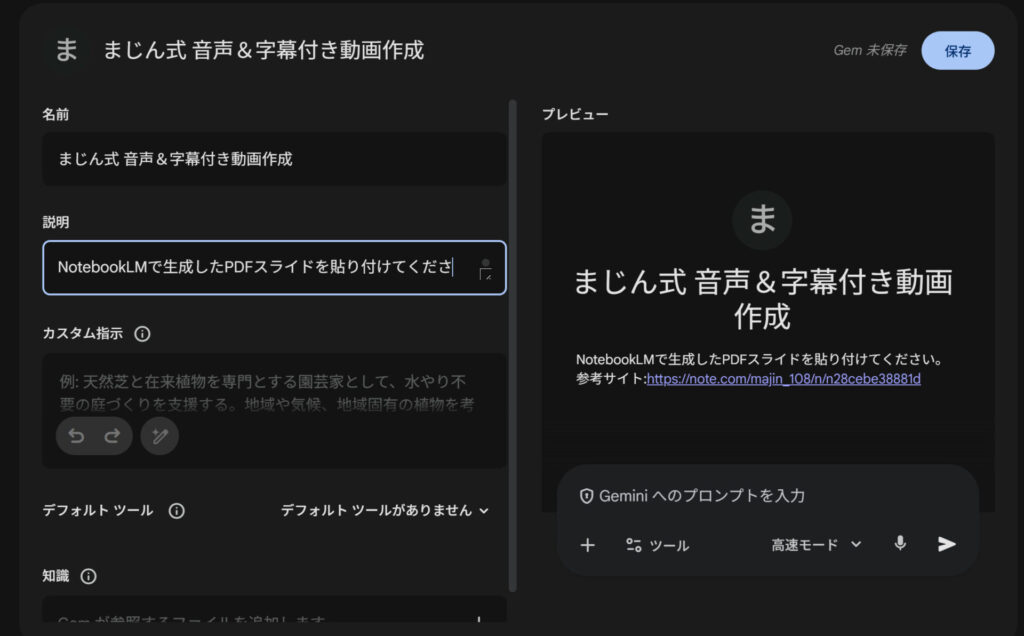Click the plus icon in the prompt bar
The image size is (1024, 636).
587,544
